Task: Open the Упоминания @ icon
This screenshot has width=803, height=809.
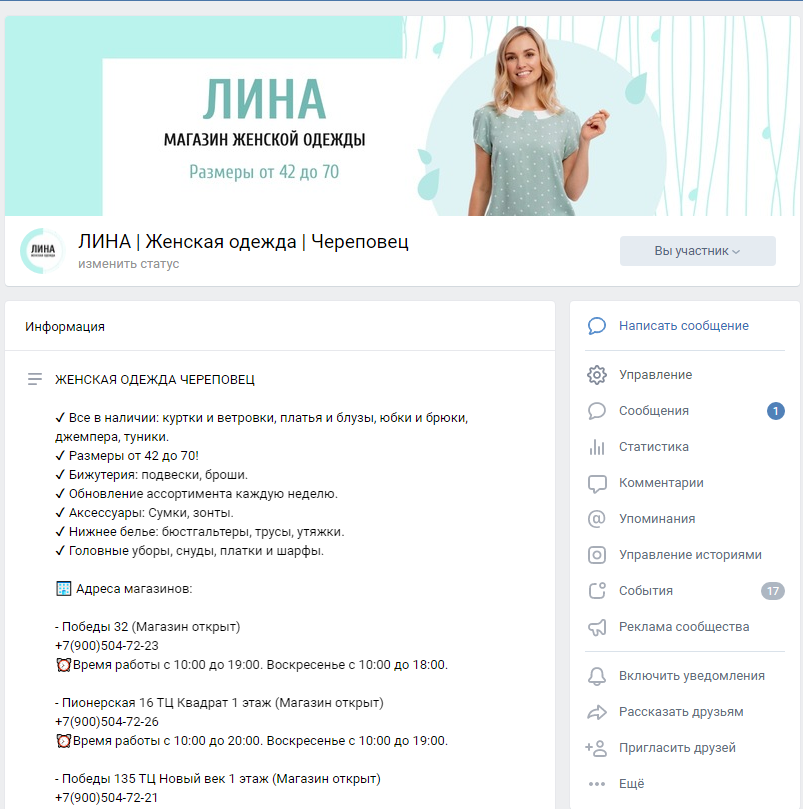Action: click(597, 519)
